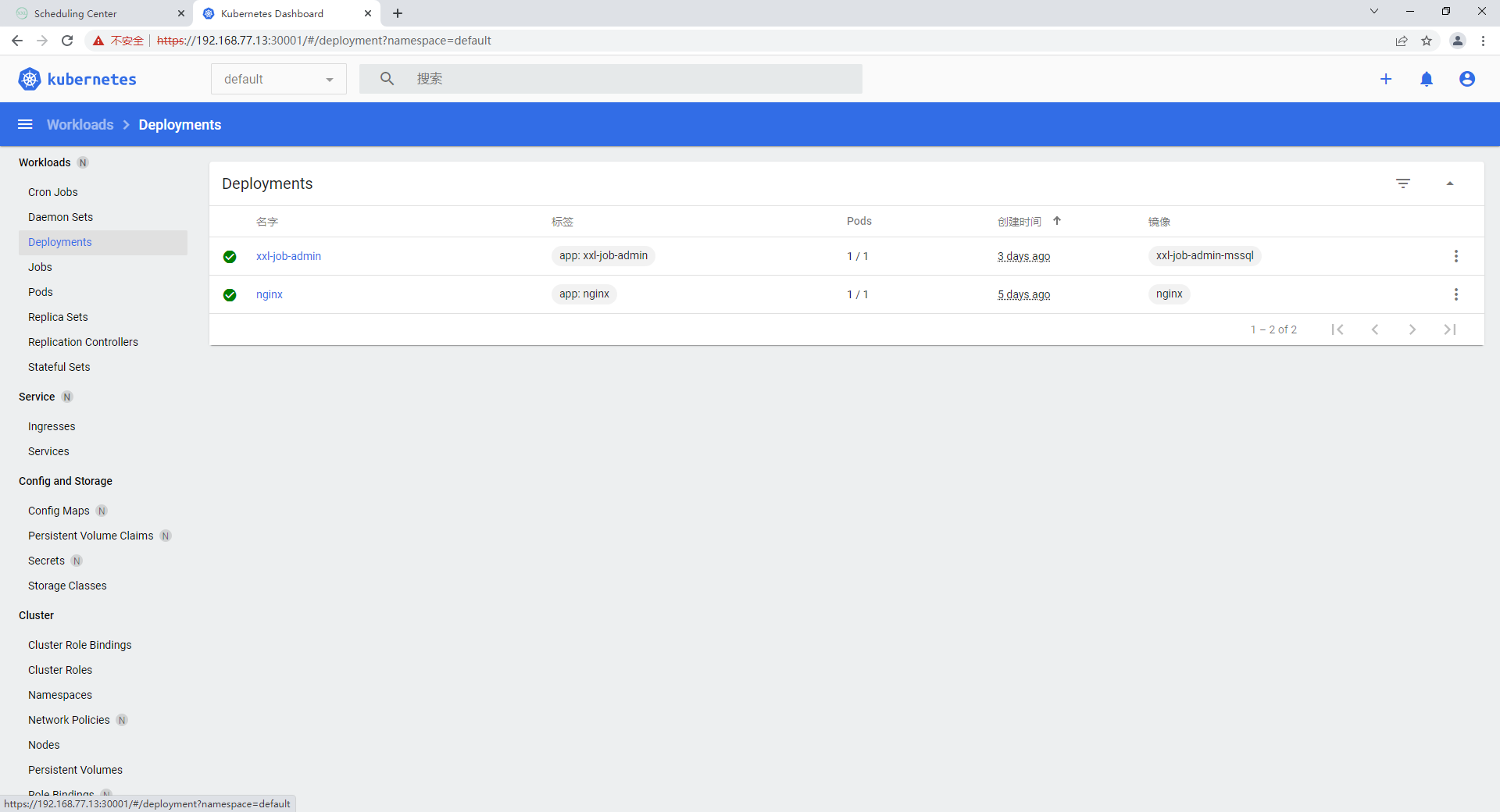Go to the previous page of deployments
Image resolution: width=1500 pixels, height=812 pixels.
(x=1375, y=329)
